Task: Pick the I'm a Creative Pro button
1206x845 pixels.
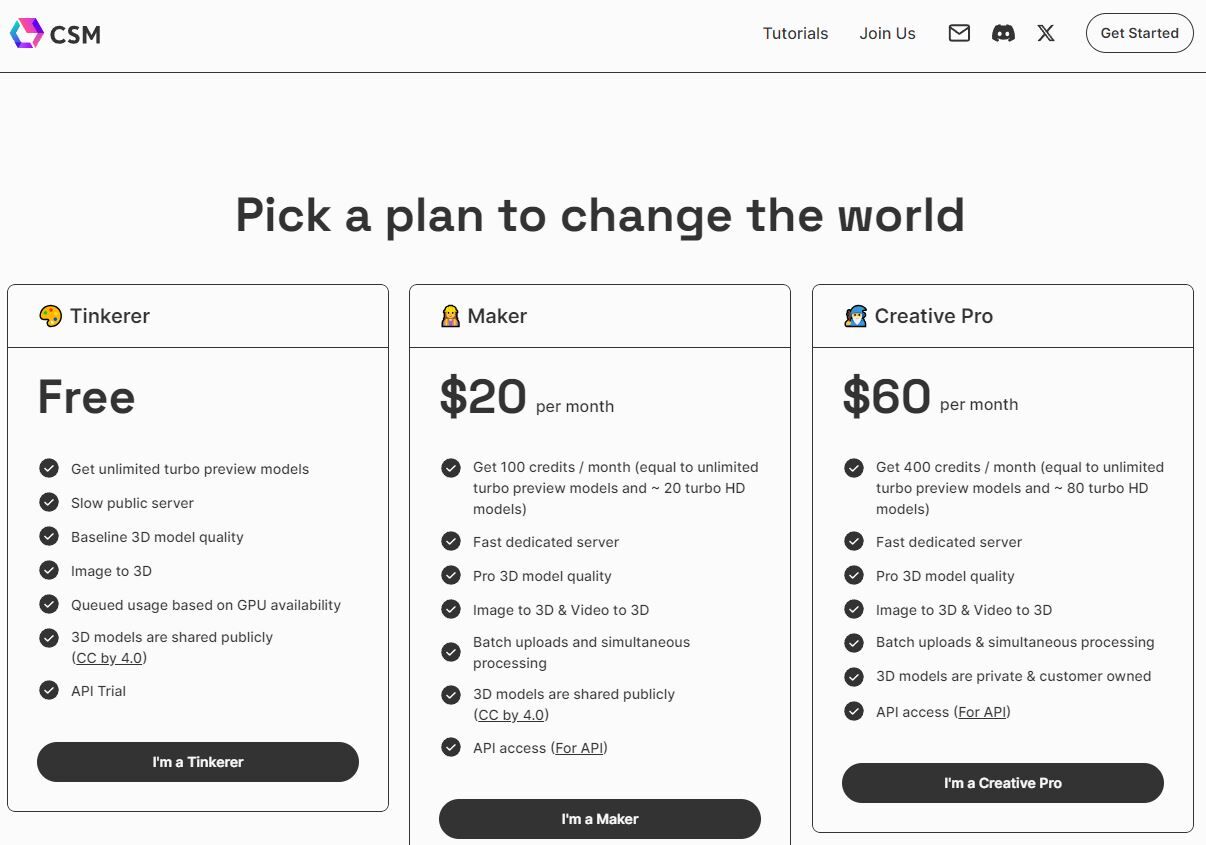Action: [x=1003, y=783]
